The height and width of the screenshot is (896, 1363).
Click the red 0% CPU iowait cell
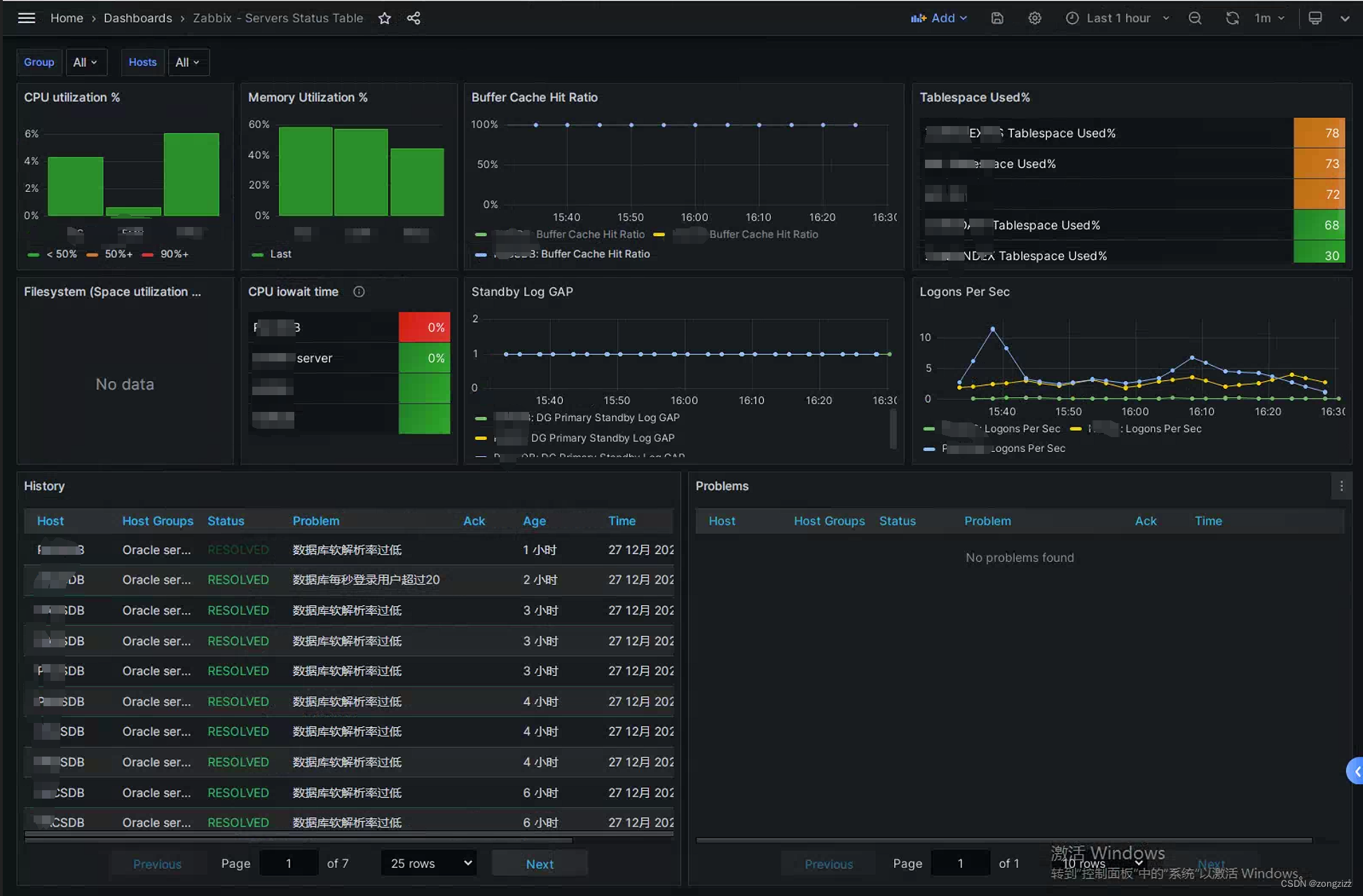coord(424,327)
